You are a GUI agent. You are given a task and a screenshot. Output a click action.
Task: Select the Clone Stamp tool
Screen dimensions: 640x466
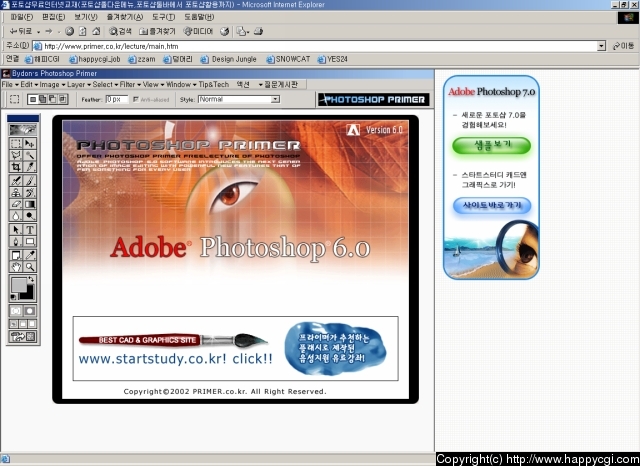pyautogui.click(x=16, y=193)
